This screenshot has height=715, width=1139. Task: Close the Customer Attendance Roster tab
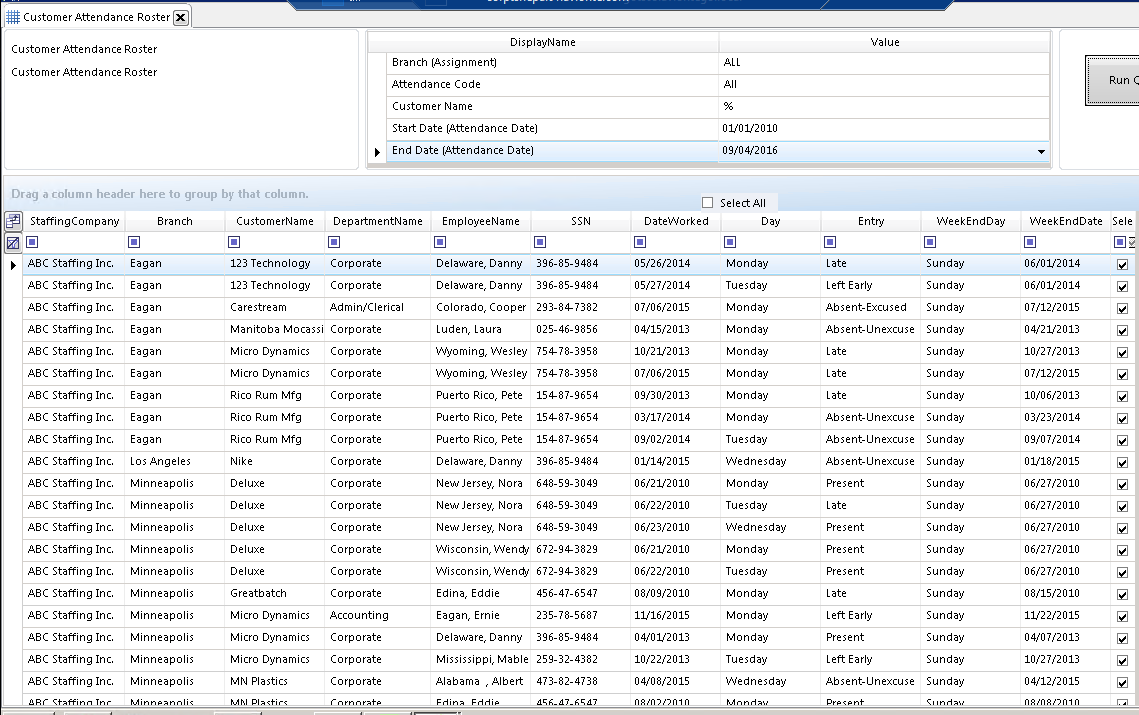(181, 17)
